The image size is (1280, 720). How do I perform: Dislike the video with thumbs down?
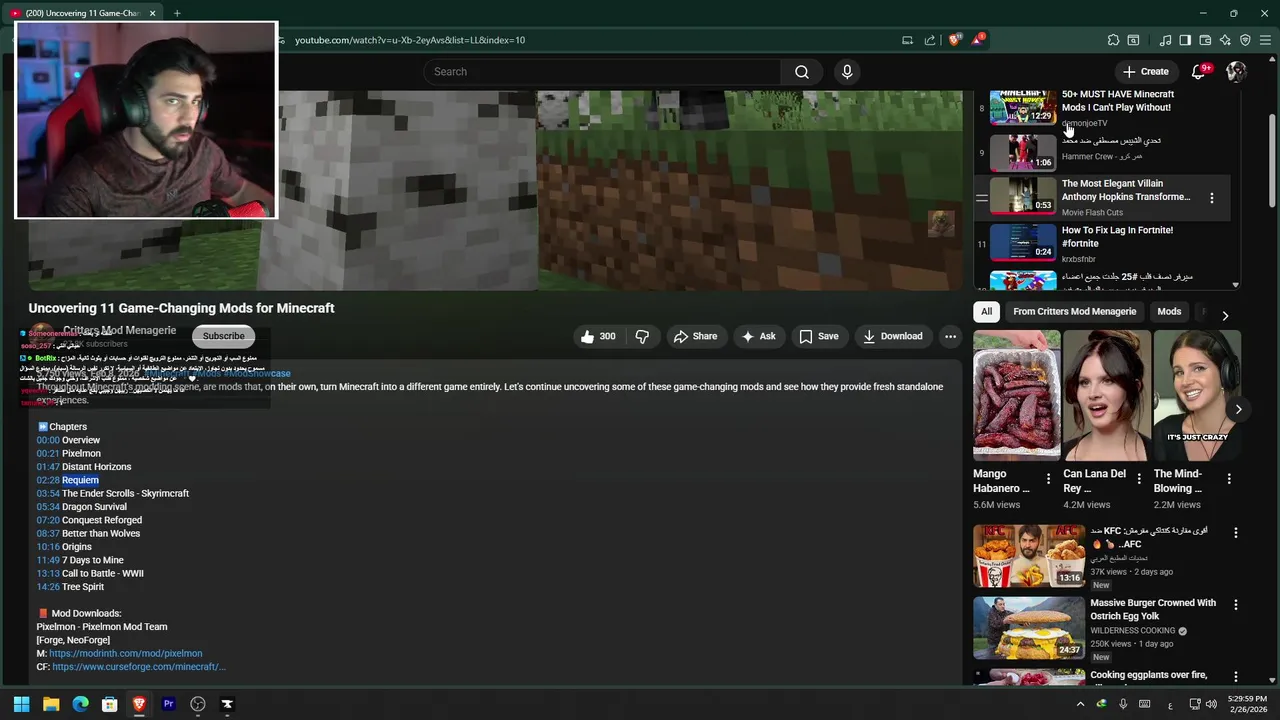(642, 336)
